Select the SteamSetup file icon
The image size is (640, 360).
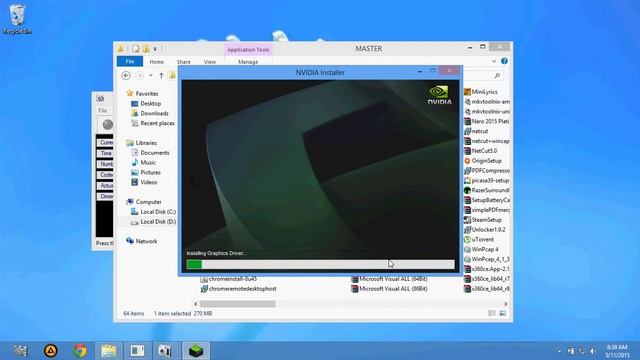467,220
